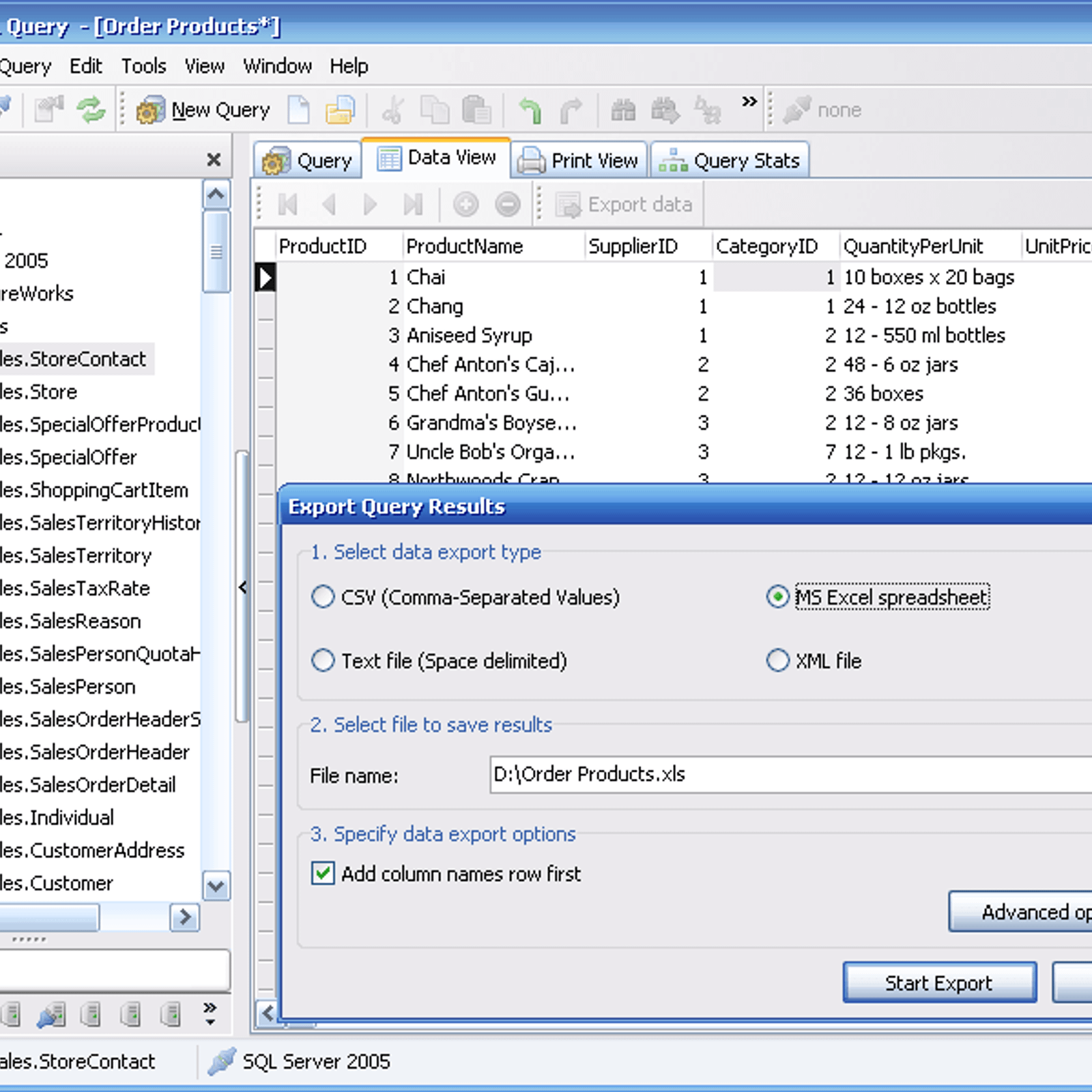Go to next record arrow
1092x1092 pixels.
(x=371, y=204)
